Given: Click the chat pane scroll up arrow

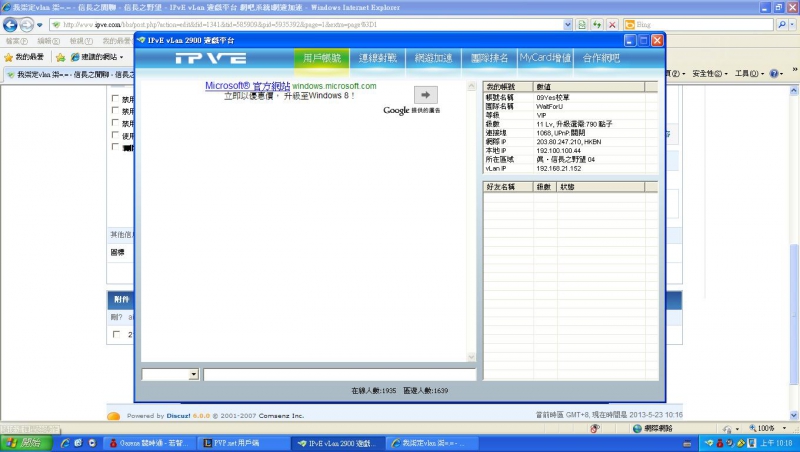Looking at the screenshot, I should [471, 86].
